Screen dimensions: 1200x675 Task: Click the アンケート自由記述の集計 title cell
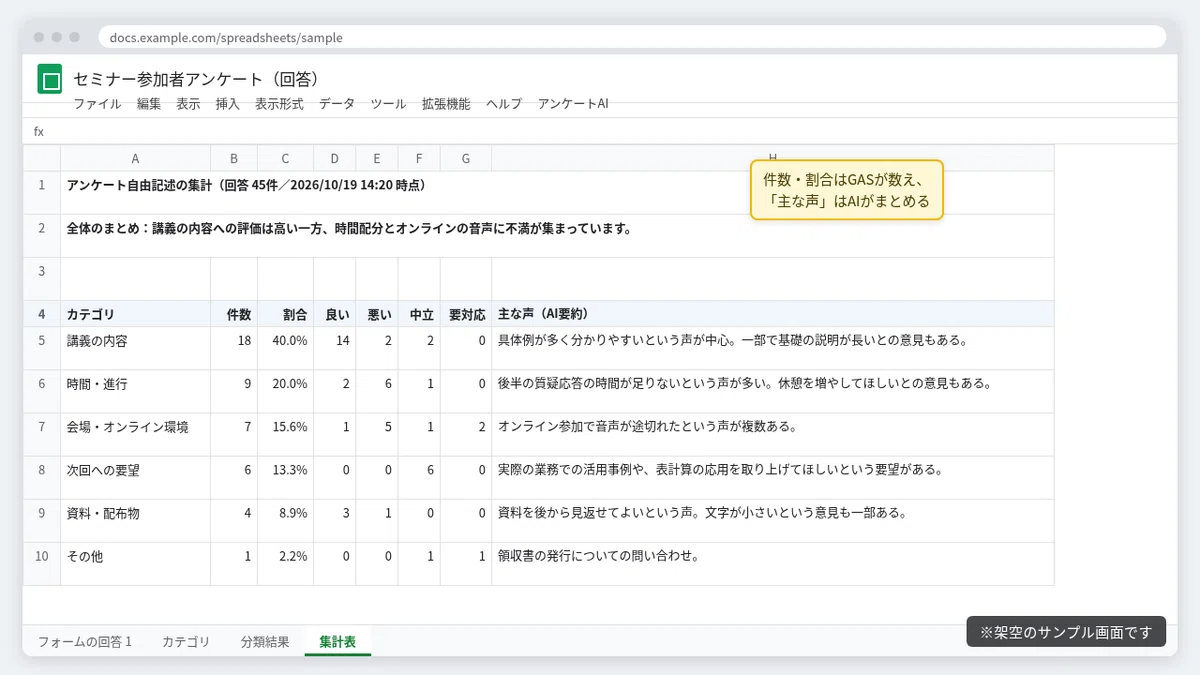click(557, 192)
